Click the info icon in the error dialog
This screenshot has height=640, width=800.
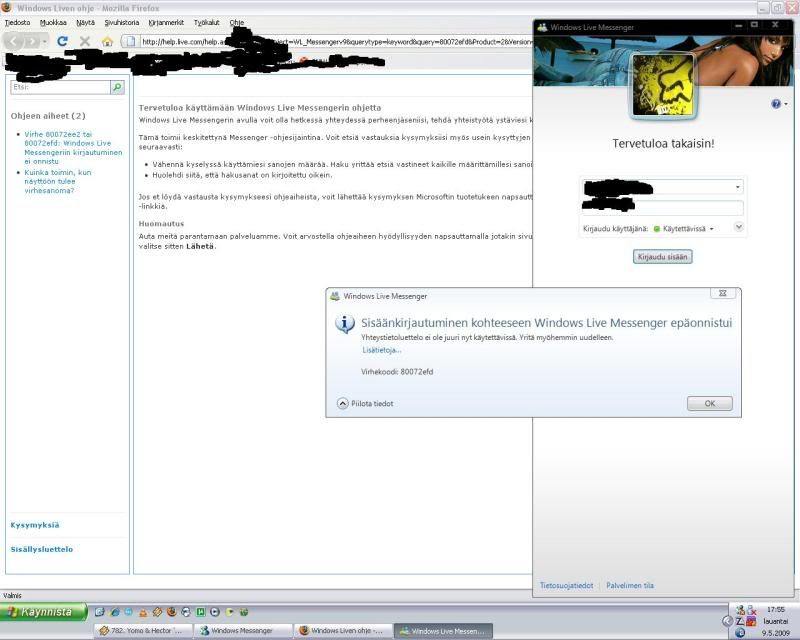[x=345, y=324]
